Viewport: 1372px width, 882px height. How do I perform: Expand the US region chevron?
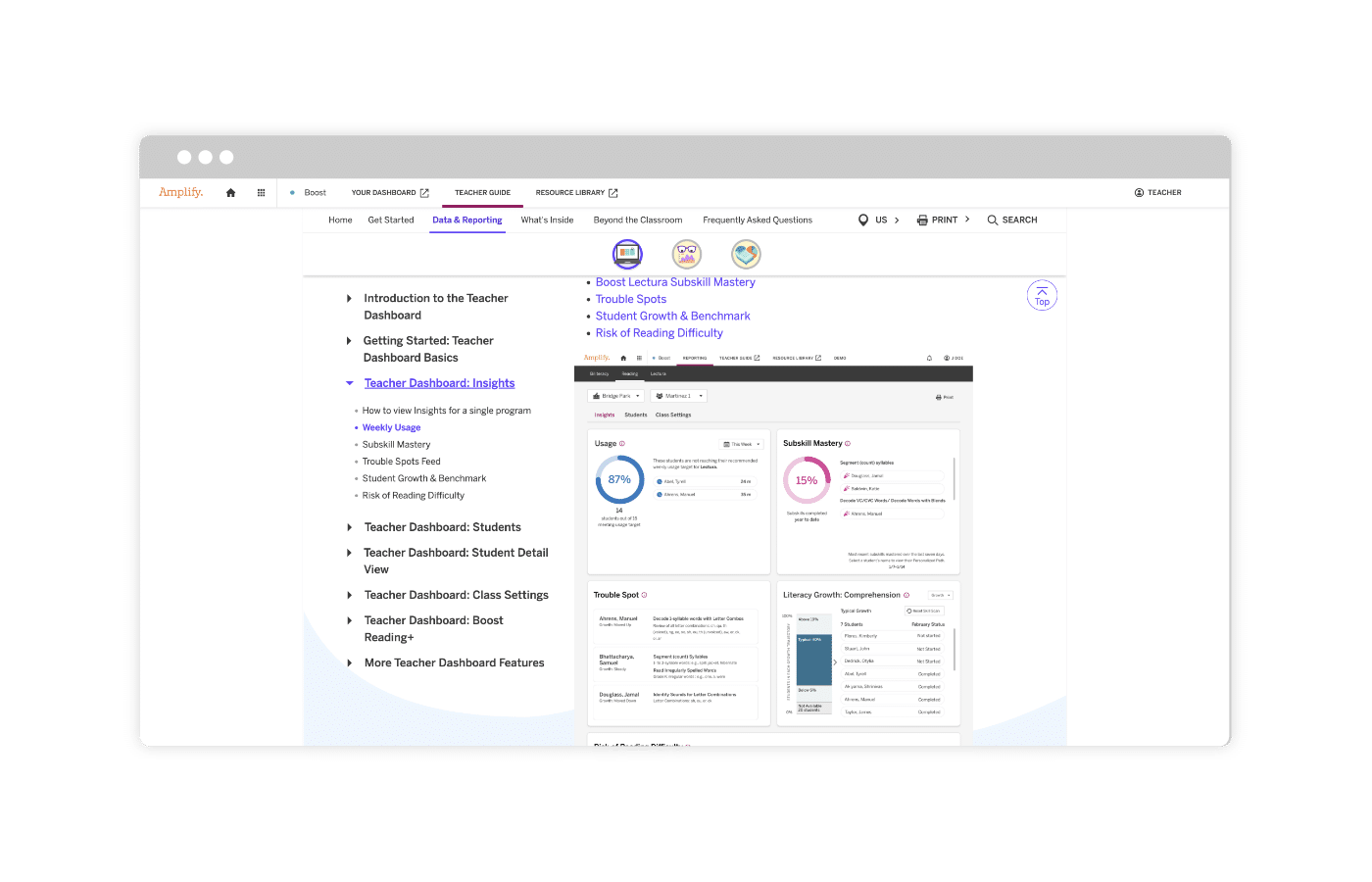[x=897, y=220]
